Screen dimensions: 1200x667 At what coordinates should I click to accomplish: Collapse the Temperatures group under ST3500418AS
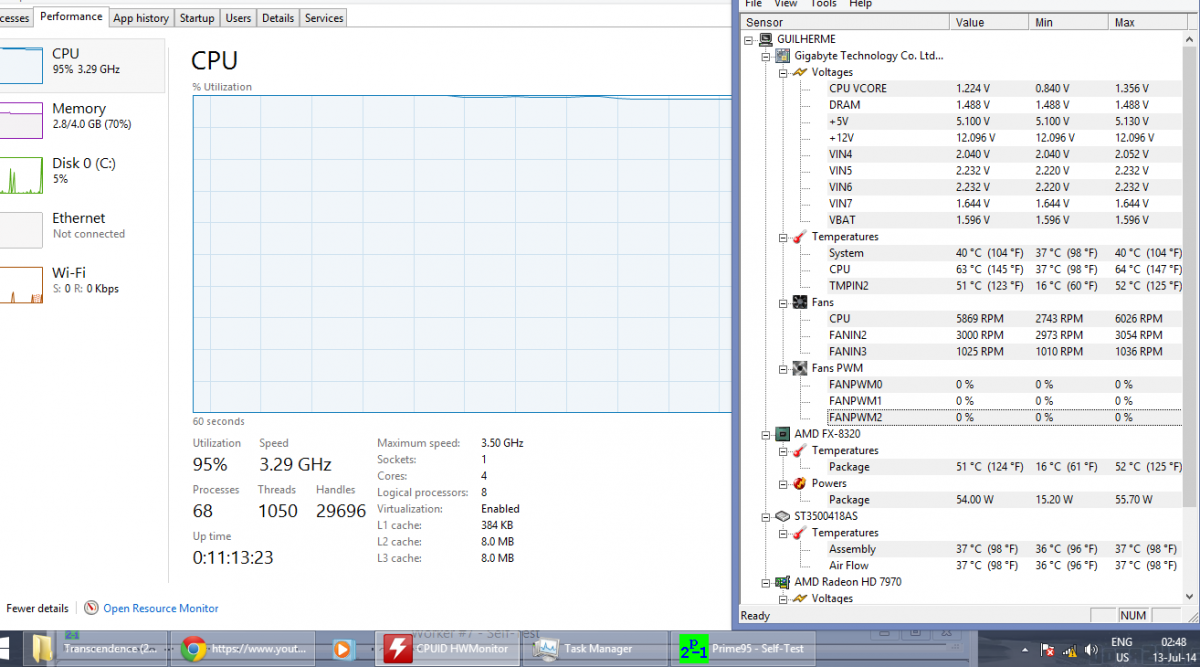[x=784, y=533]
